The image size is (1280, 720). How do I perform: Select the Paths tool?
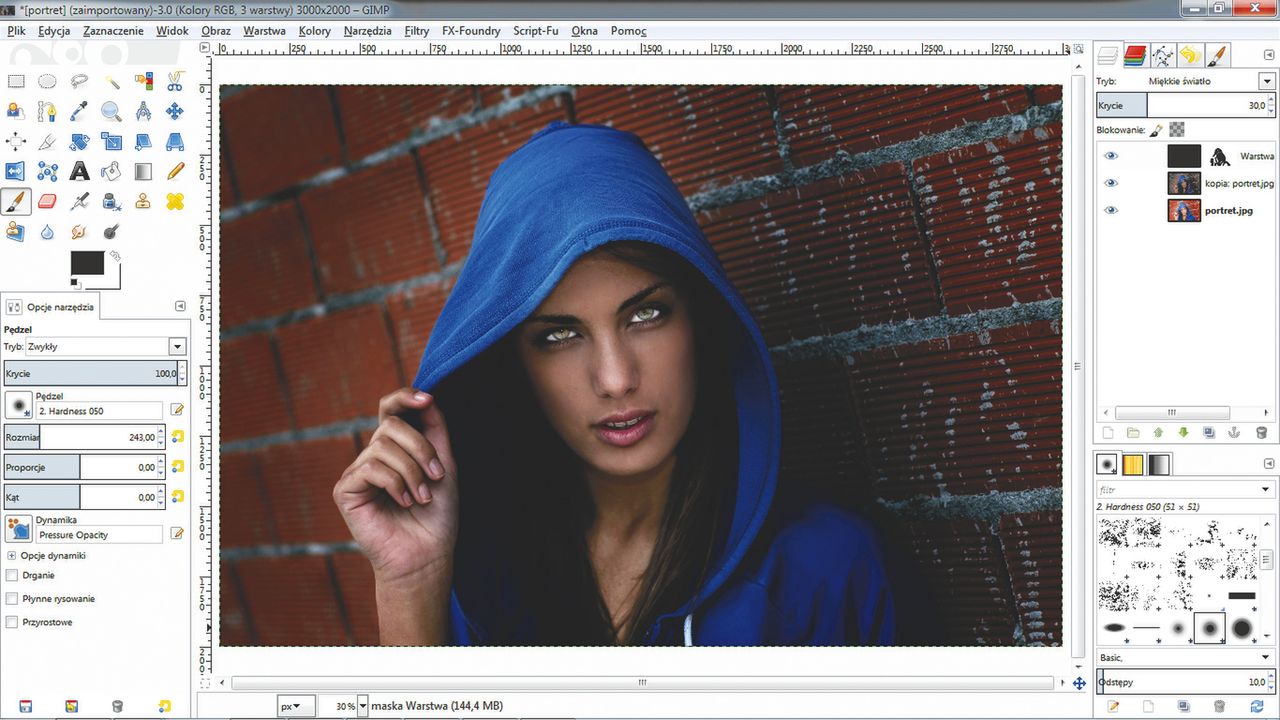(47, 112)
